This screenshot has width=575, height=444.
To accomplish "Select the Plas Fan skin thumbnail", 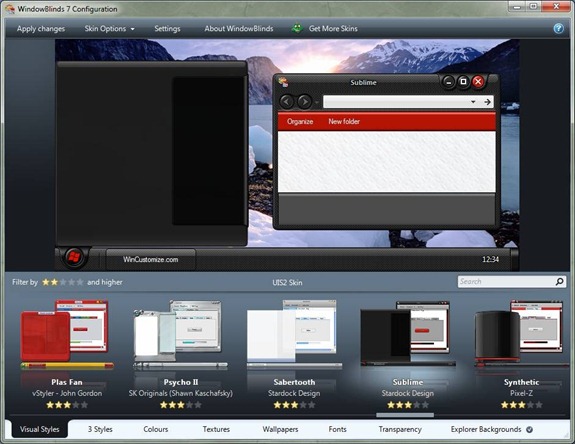I will click(x=67, y=335).
